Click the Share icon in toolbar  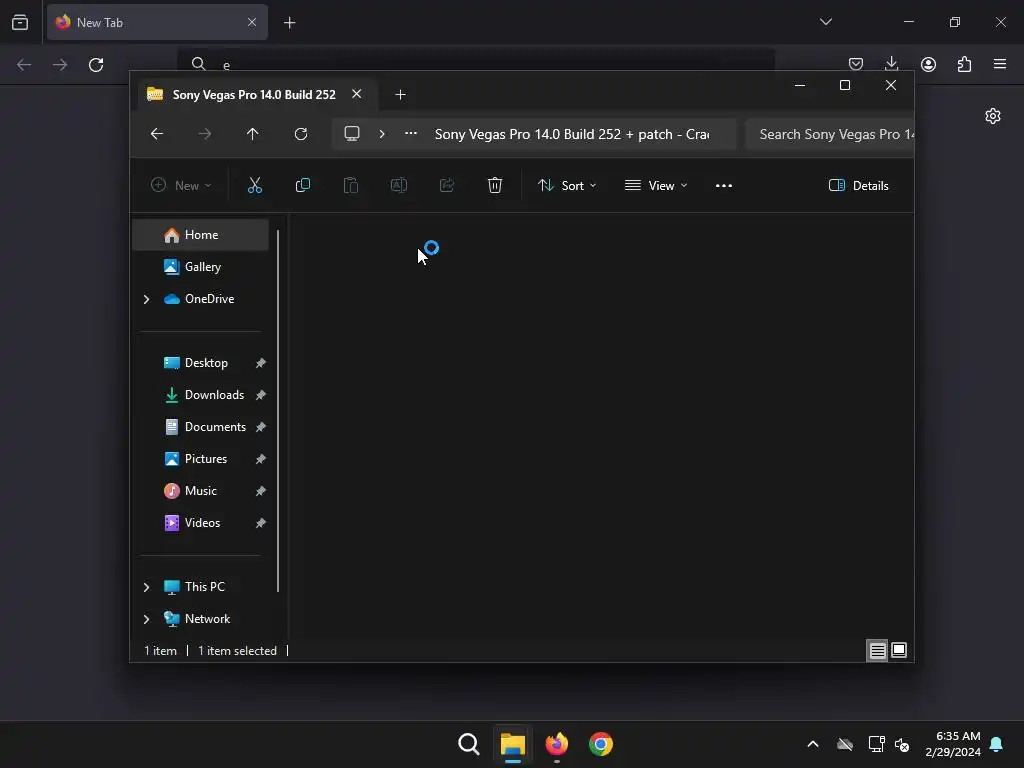click(447, 185)
